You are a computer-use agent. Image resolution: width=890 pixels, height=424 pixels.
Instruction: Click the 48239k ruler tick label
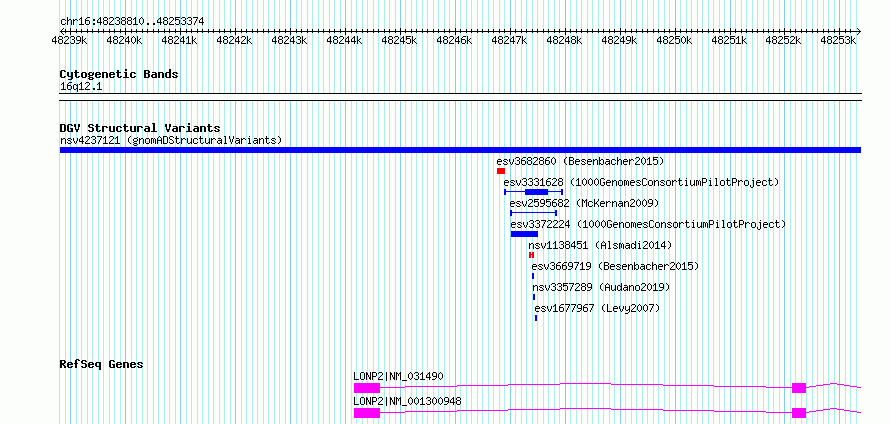click(69, 40)
